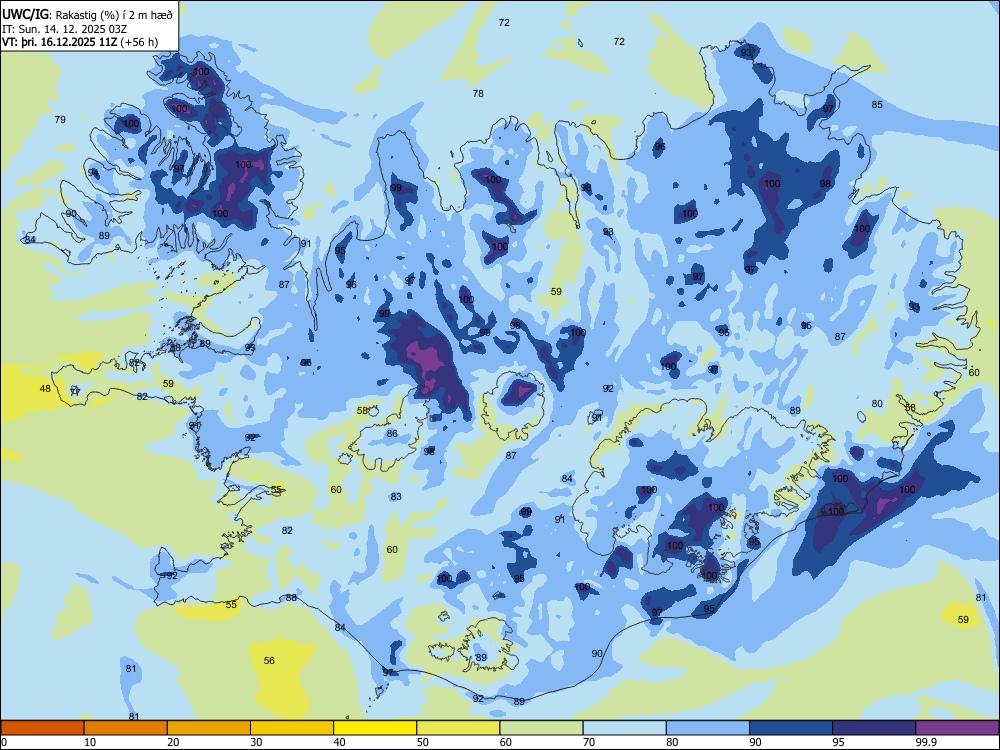Click the legend tick label '99.9'
This screenshot has width=1000, height=750.
(926, 742)
